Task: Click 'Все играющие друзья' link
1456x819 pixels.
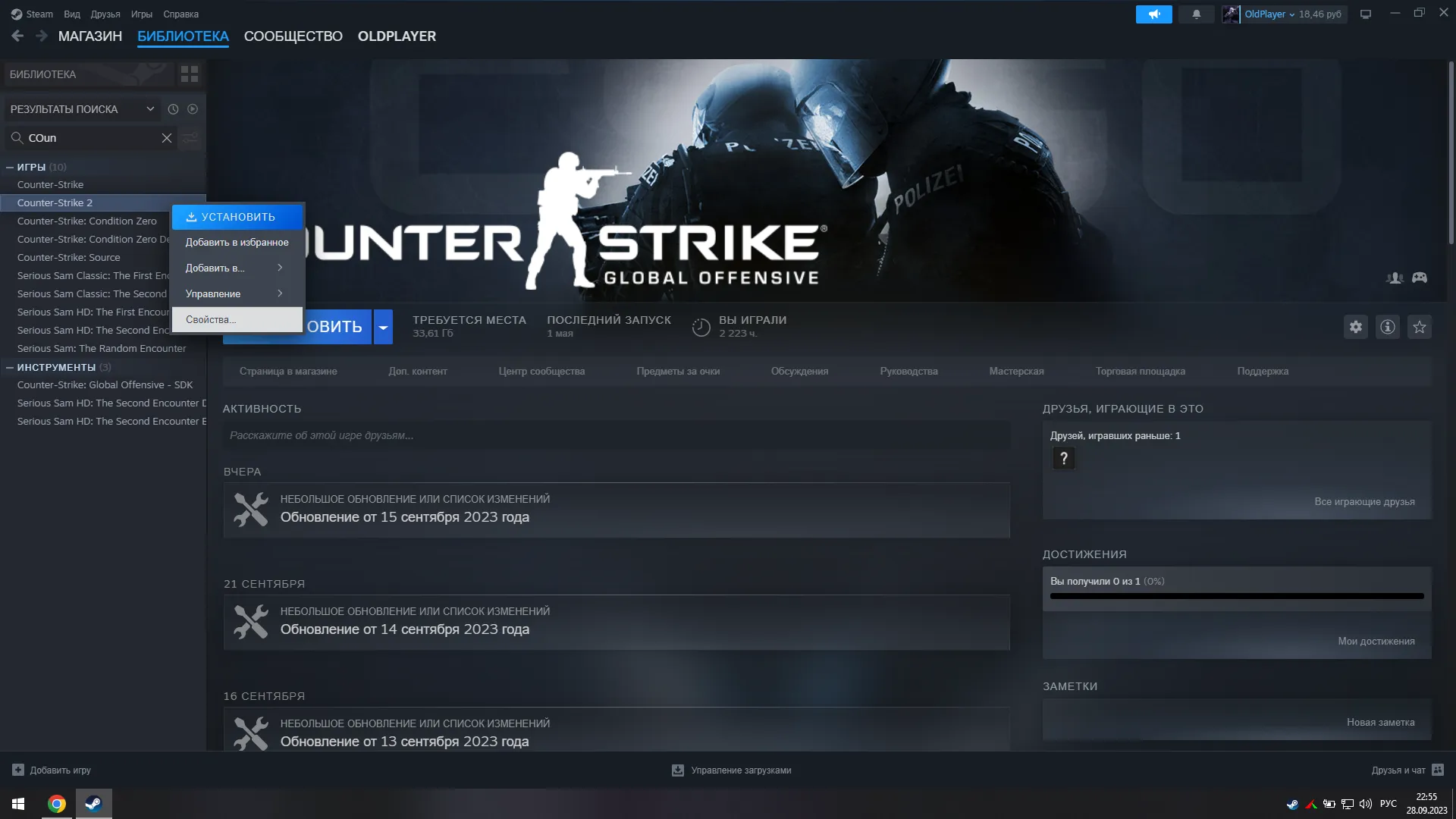Action: 1364,502
